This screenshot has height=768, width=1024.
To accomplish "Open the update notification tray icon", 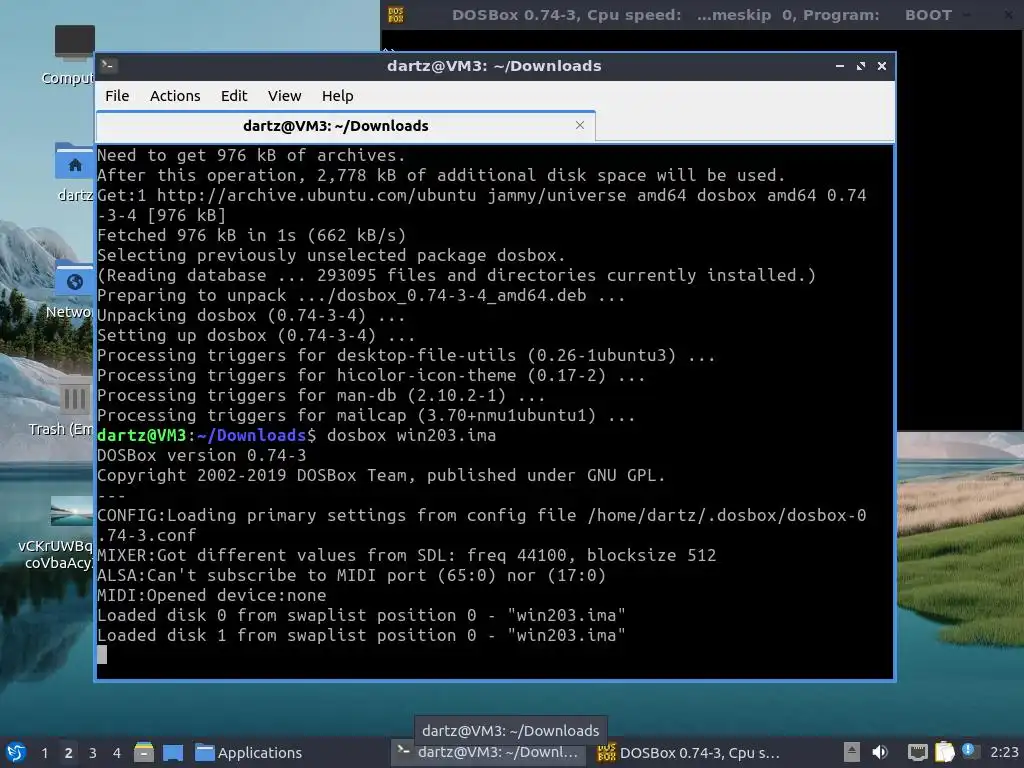I will point(968,751).
